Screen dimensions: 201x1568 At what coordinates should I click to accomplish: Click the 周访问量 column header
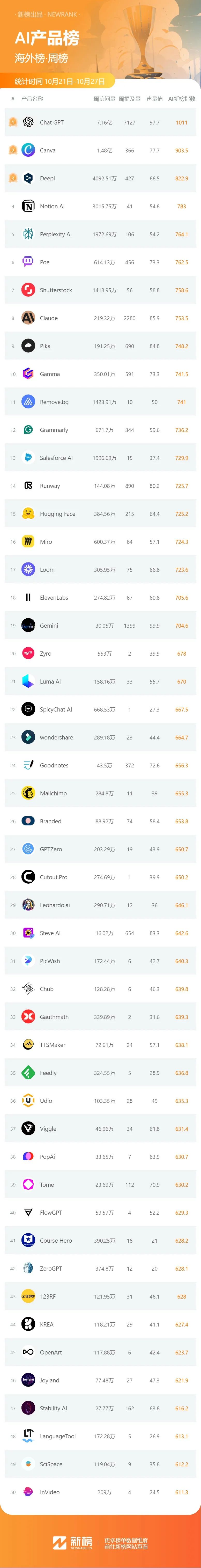pos(104,99)
